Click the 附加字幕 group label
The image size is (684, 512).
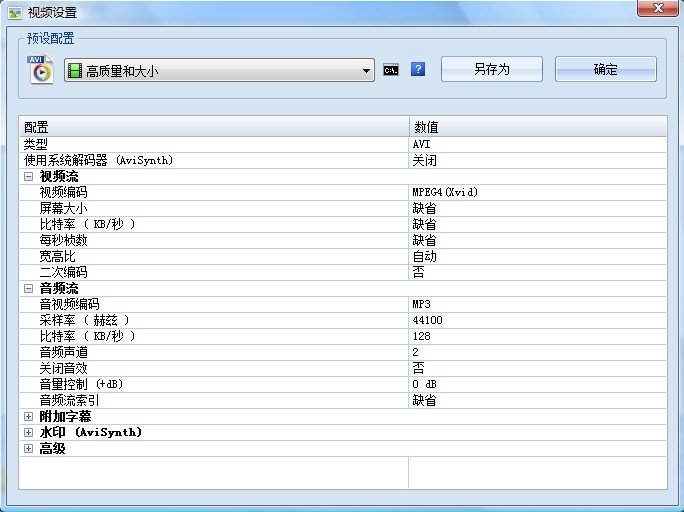[65, 416]
